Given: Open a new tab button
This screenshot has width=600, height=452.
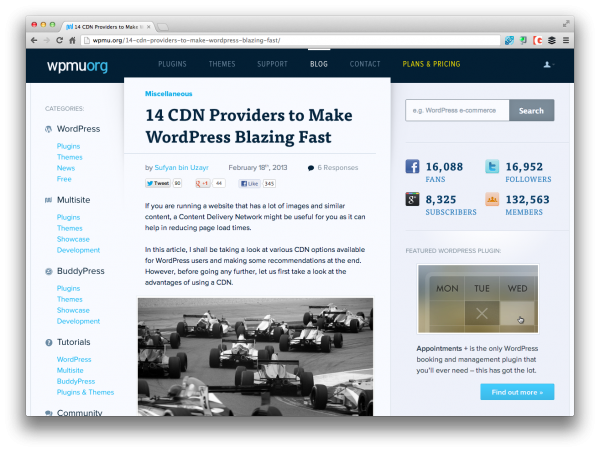Looking at the screenshot, I should tap(163, 26).
